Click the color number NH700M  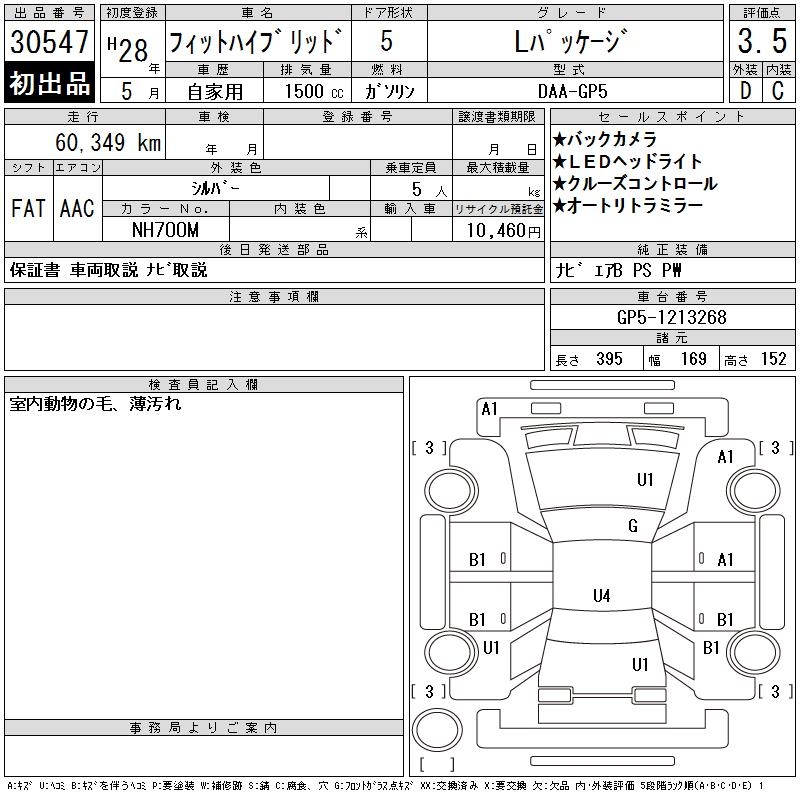[x=165, y=230]
